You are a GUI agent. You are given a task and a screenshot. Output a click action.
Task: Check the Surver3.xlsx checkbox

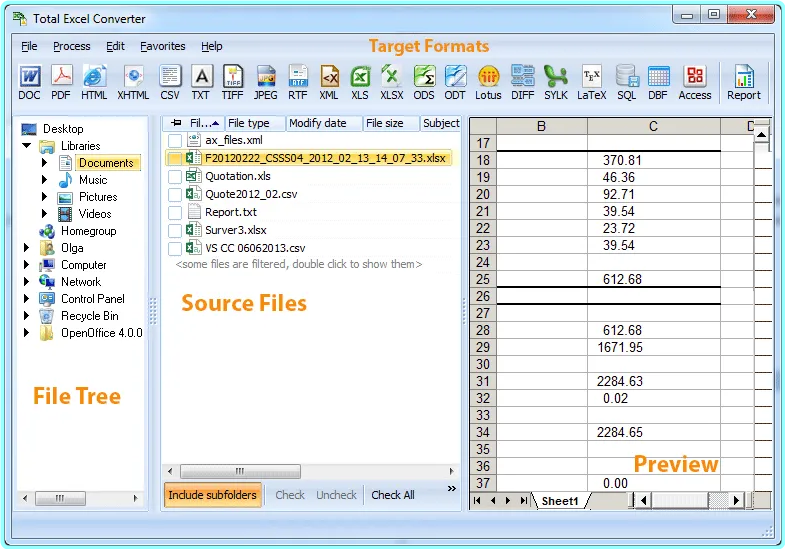coord(175,231)
